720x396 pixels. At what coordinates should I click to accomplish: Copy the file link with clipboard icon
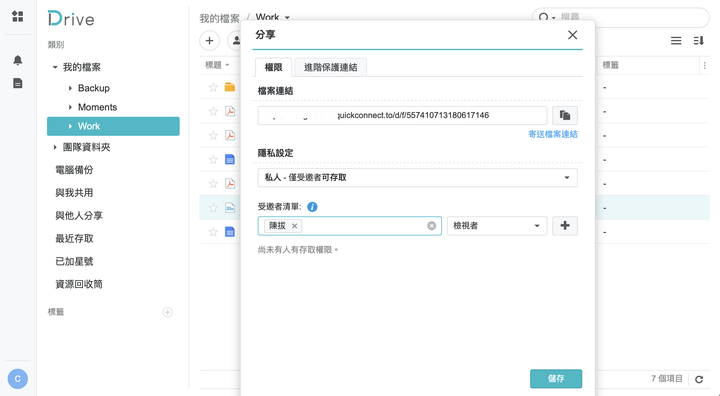click(x=565, y=115)
